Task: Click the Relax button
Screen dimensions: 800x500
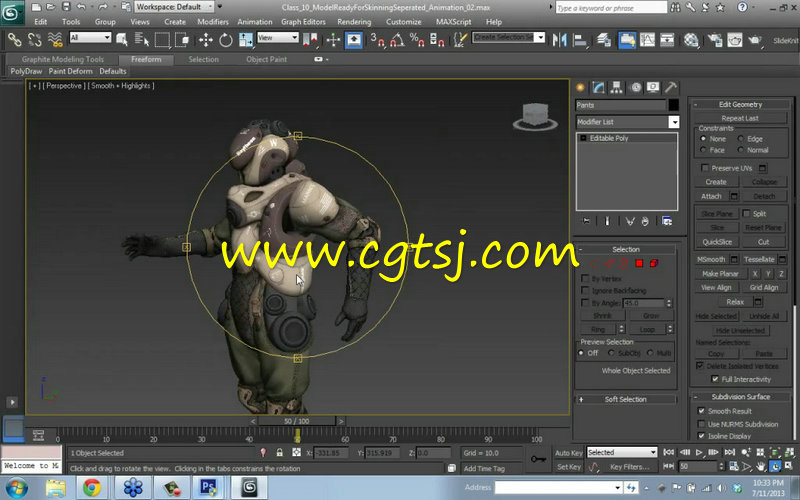Action: pyautogui.click(x=735, y=302)
